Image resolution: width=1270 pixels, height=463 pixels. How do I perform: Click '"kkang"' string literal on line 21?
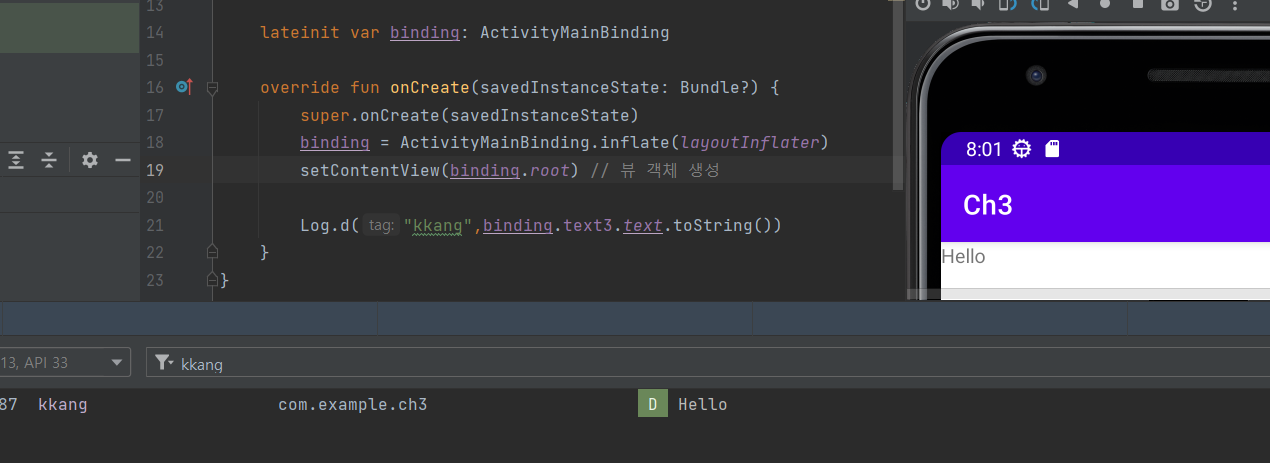click(x=439, y=225)
